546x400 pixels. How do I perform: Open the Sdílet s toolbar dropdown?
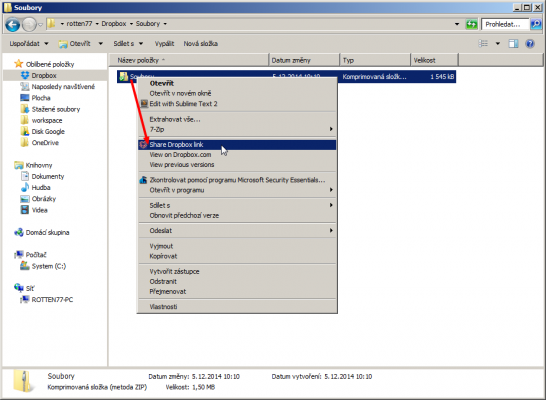pyautogui.click(x=128, y=44)
